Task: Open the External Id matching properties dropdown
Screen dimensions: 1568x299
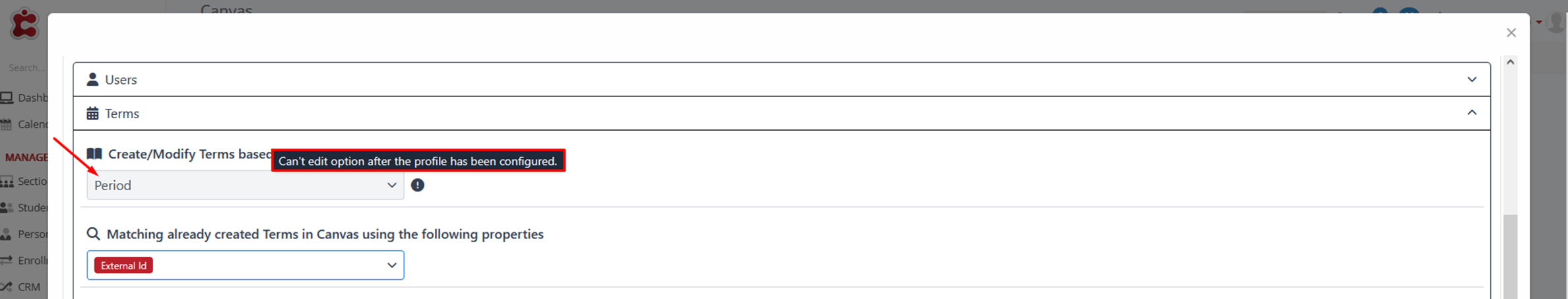Action: click(x=245, y=265)
